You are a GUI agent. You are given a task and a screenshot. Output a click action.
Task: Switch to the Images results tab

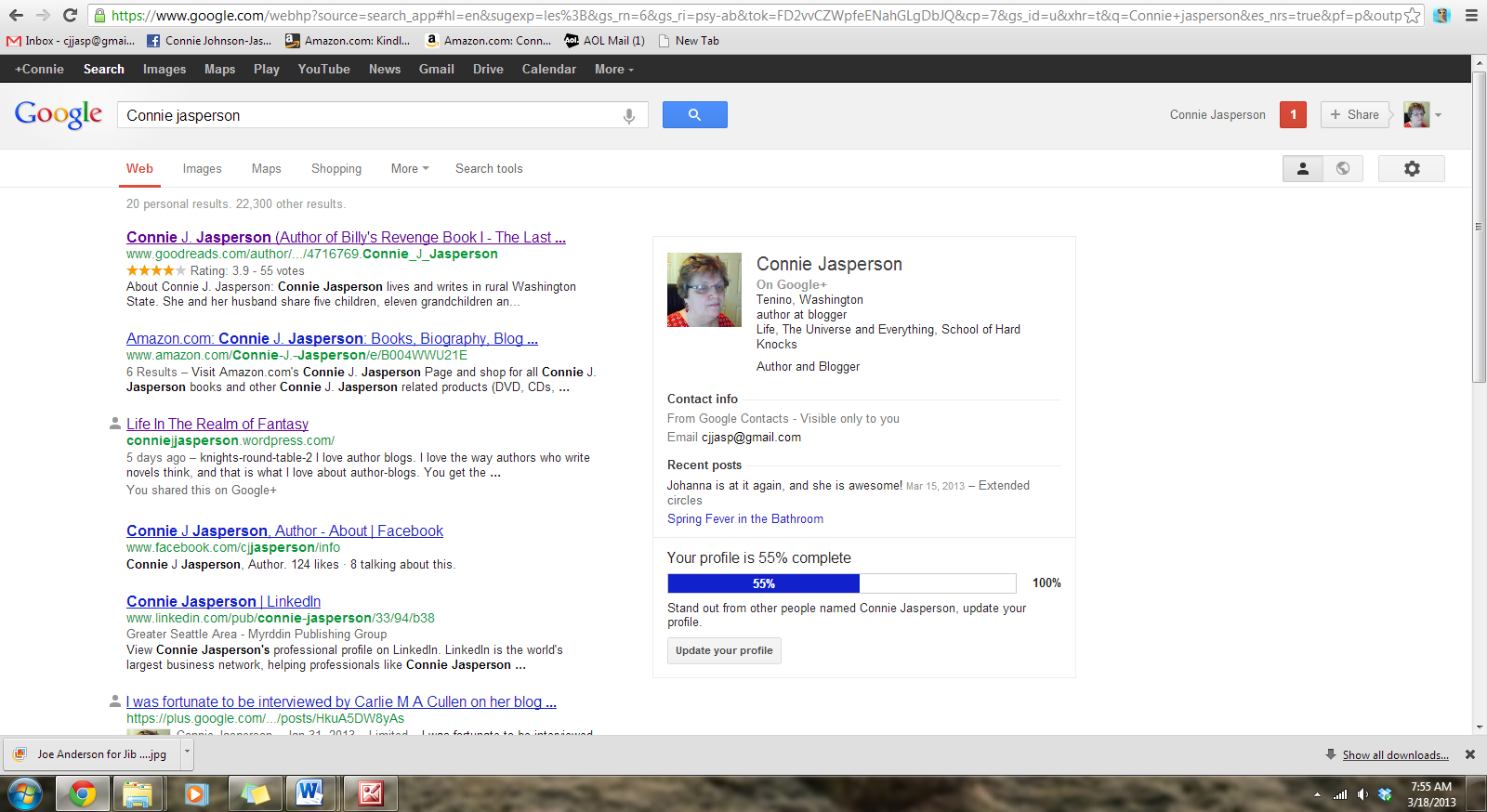[x=202, y=168]
